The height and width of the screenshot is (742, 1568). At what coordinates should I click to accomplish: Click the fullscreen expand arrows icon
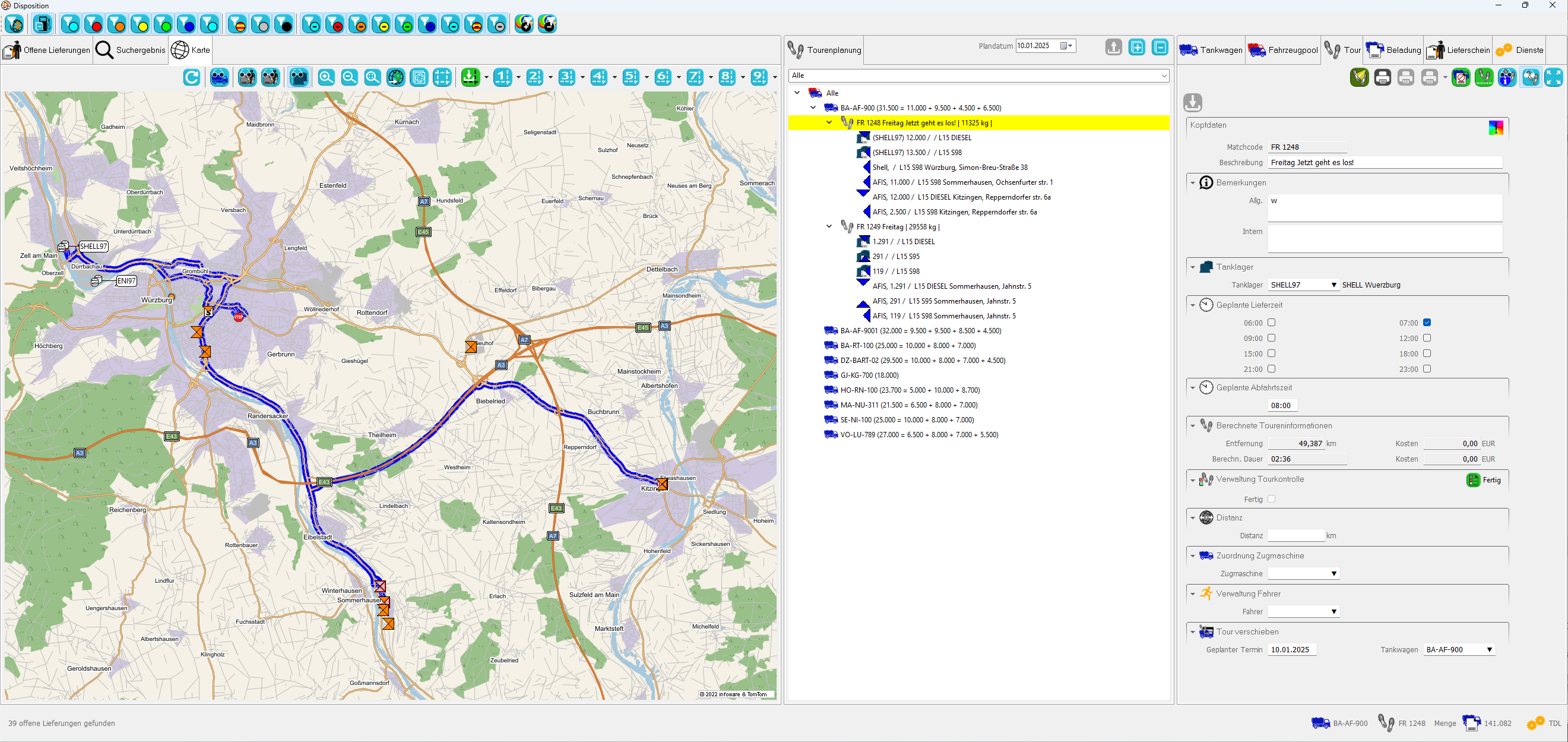[x=1553, y=77]
